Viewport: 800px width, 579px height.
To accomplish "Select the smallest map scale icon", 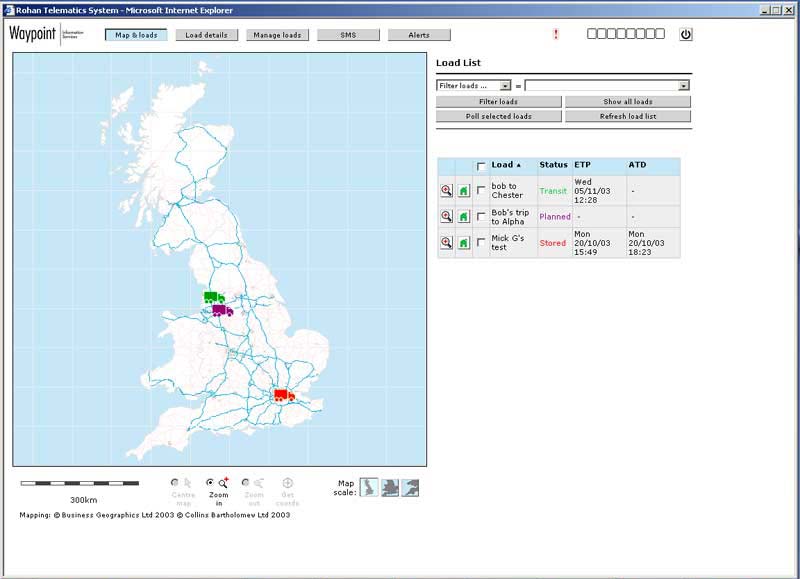I will click(x=369, y=487).
